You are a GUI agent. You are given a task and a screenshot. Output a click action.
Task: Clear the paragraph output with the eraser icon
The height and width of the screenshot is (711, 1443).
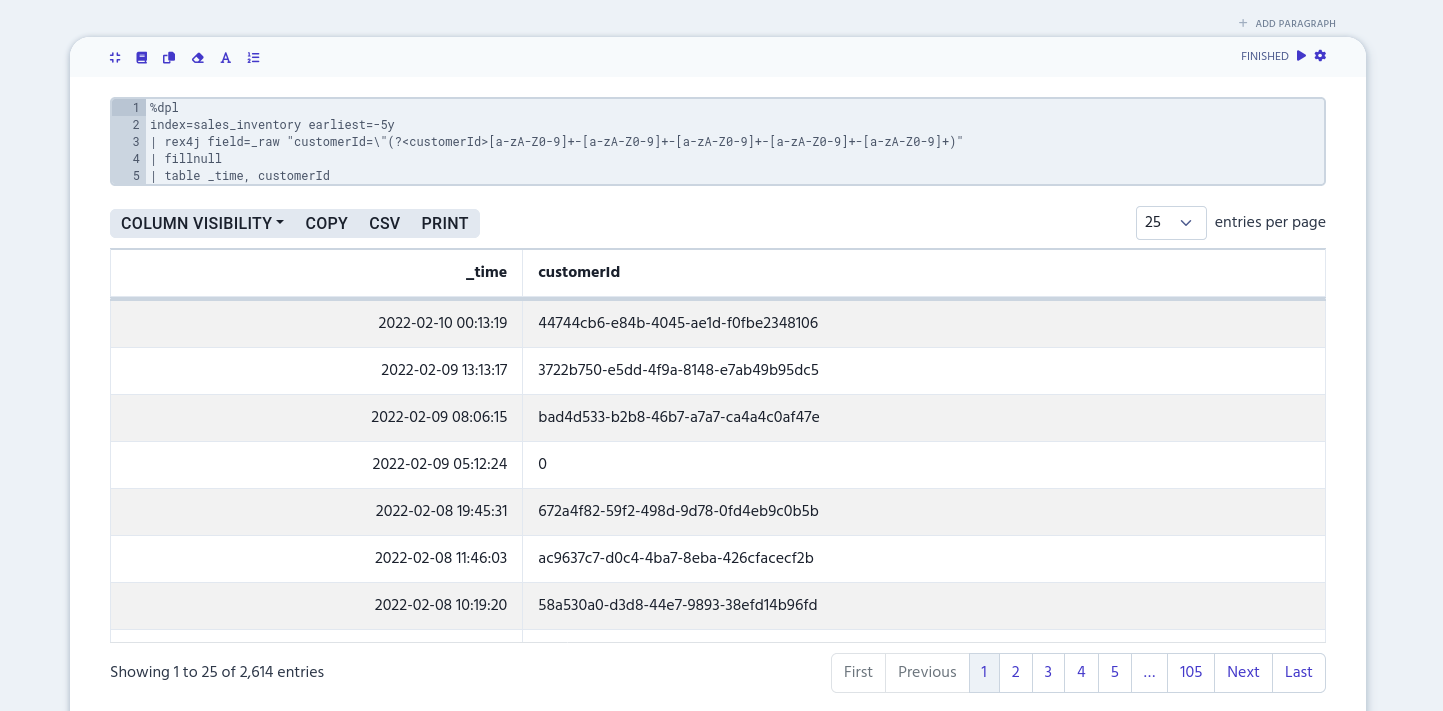click(197, 57)
